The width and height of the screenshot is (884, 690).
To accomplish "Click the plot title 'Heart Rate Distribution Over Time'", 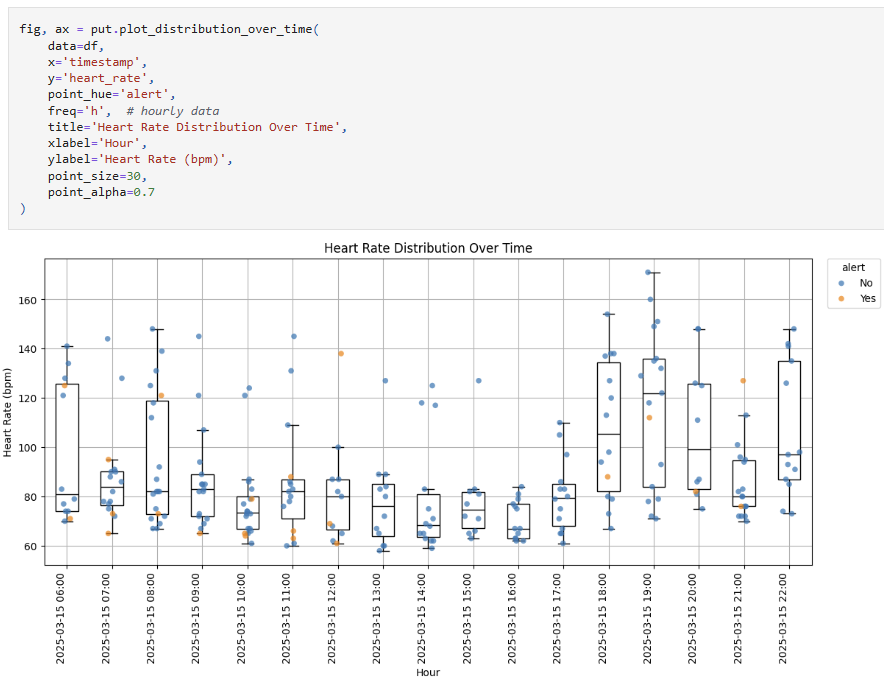I will (428, 247).
